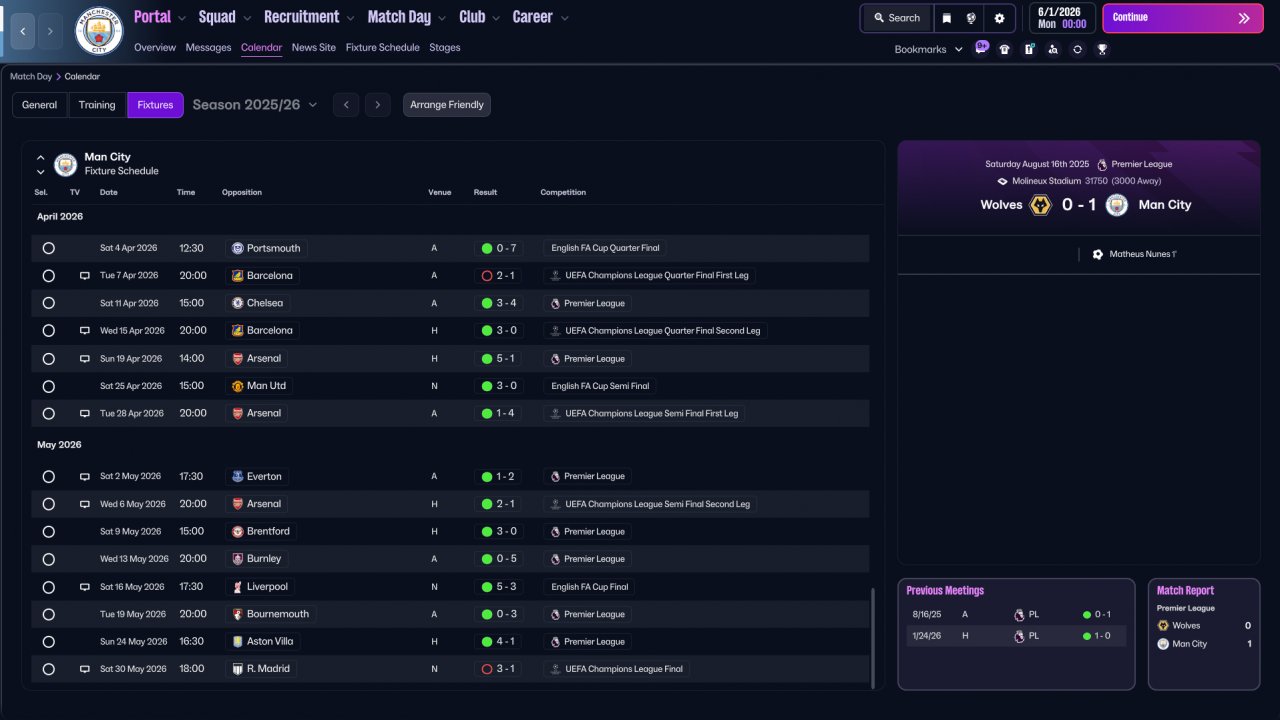Select the radio button for Everton fixture
The height and width of the screenshot is (720, 1280).
(48, 477)
